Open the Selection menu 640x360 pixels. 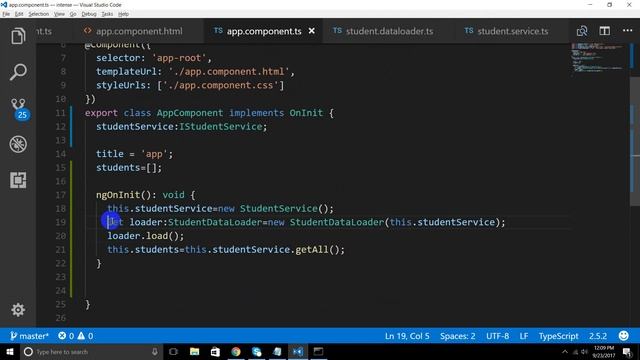coord(38,14)
